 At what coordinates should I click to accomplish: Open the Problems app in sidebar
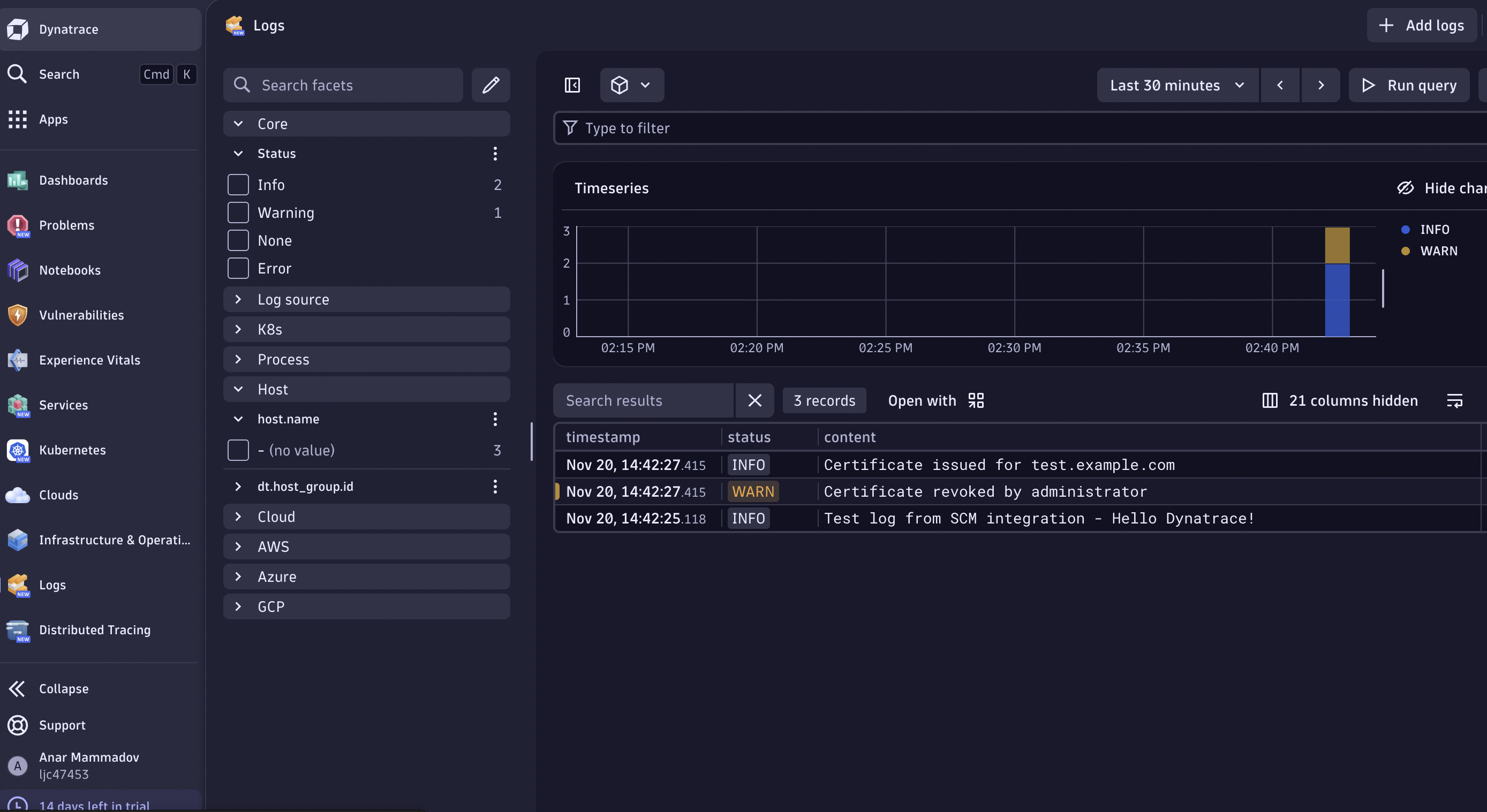[x=67, y=225]
